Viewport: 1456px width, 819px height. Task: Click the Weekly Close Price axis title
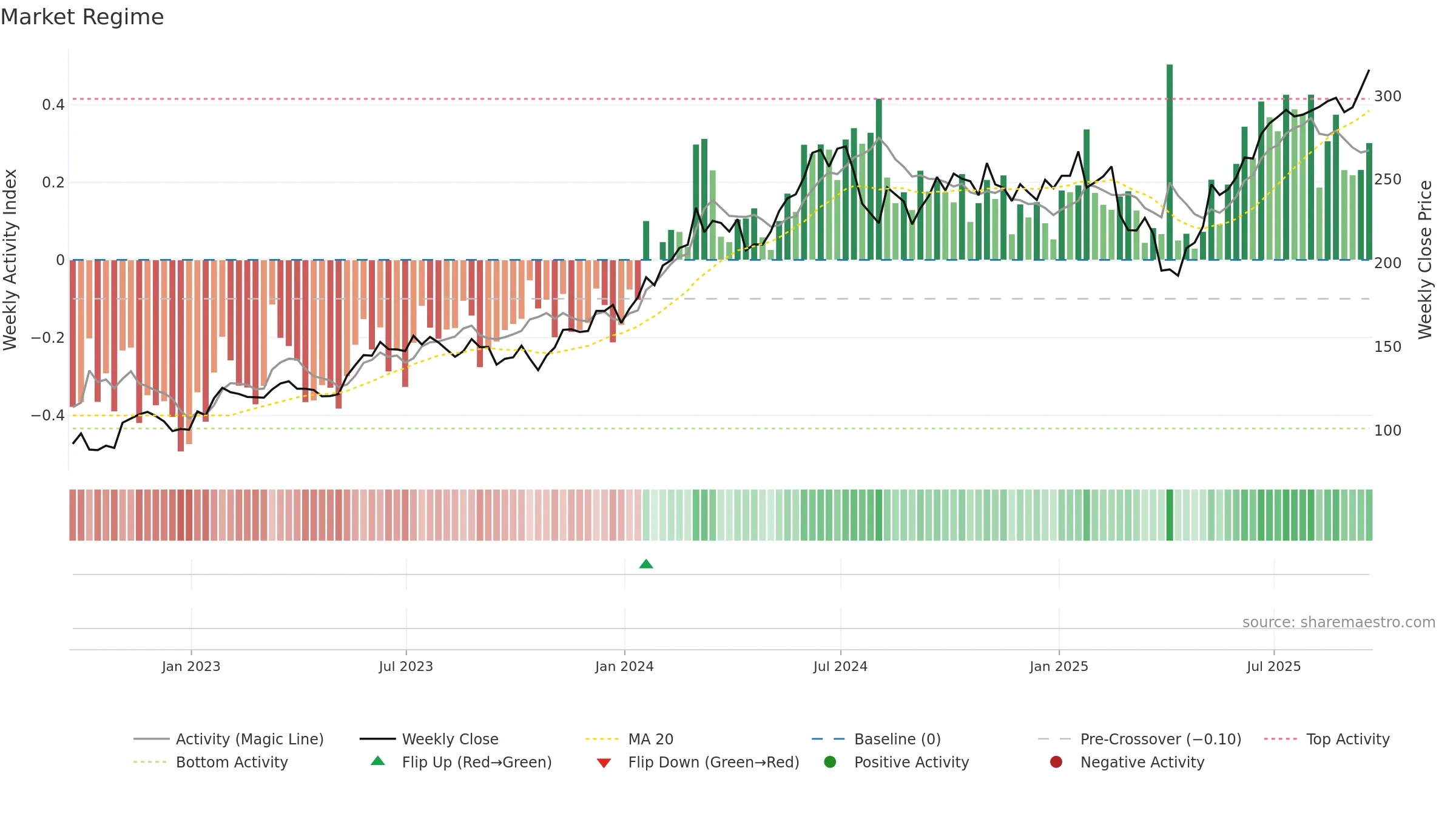pos(1425,260)
